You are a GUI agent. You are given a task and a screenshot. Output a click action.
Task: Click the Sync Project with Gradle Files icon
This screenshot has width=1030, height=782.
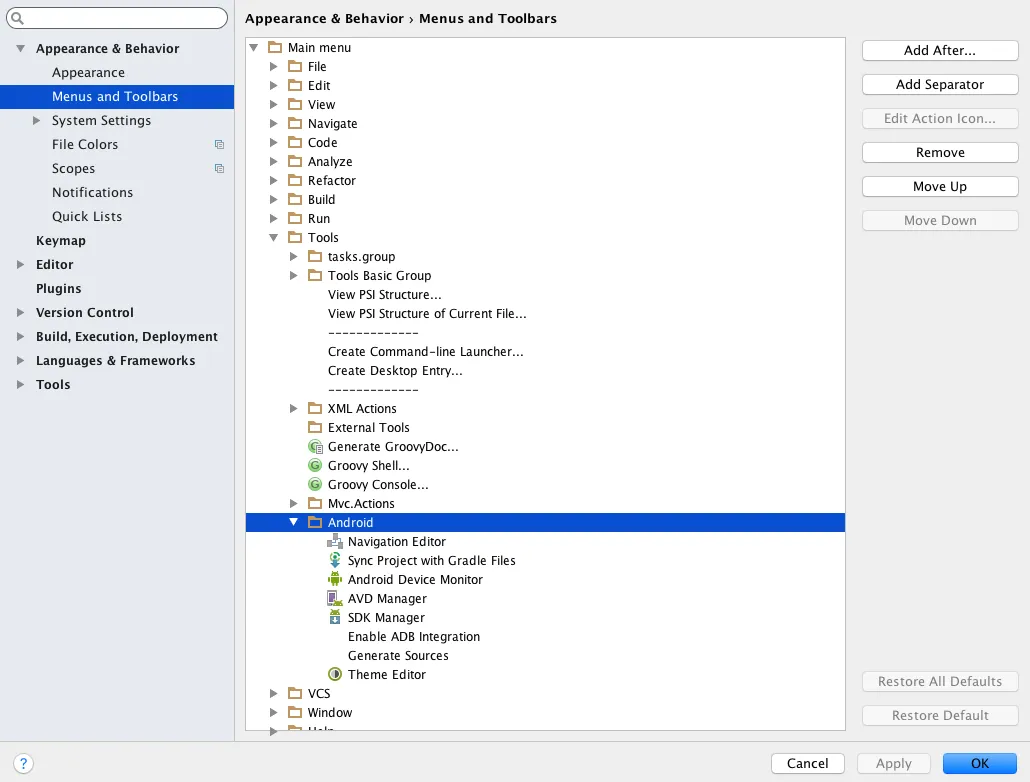(x=335, y=560)
